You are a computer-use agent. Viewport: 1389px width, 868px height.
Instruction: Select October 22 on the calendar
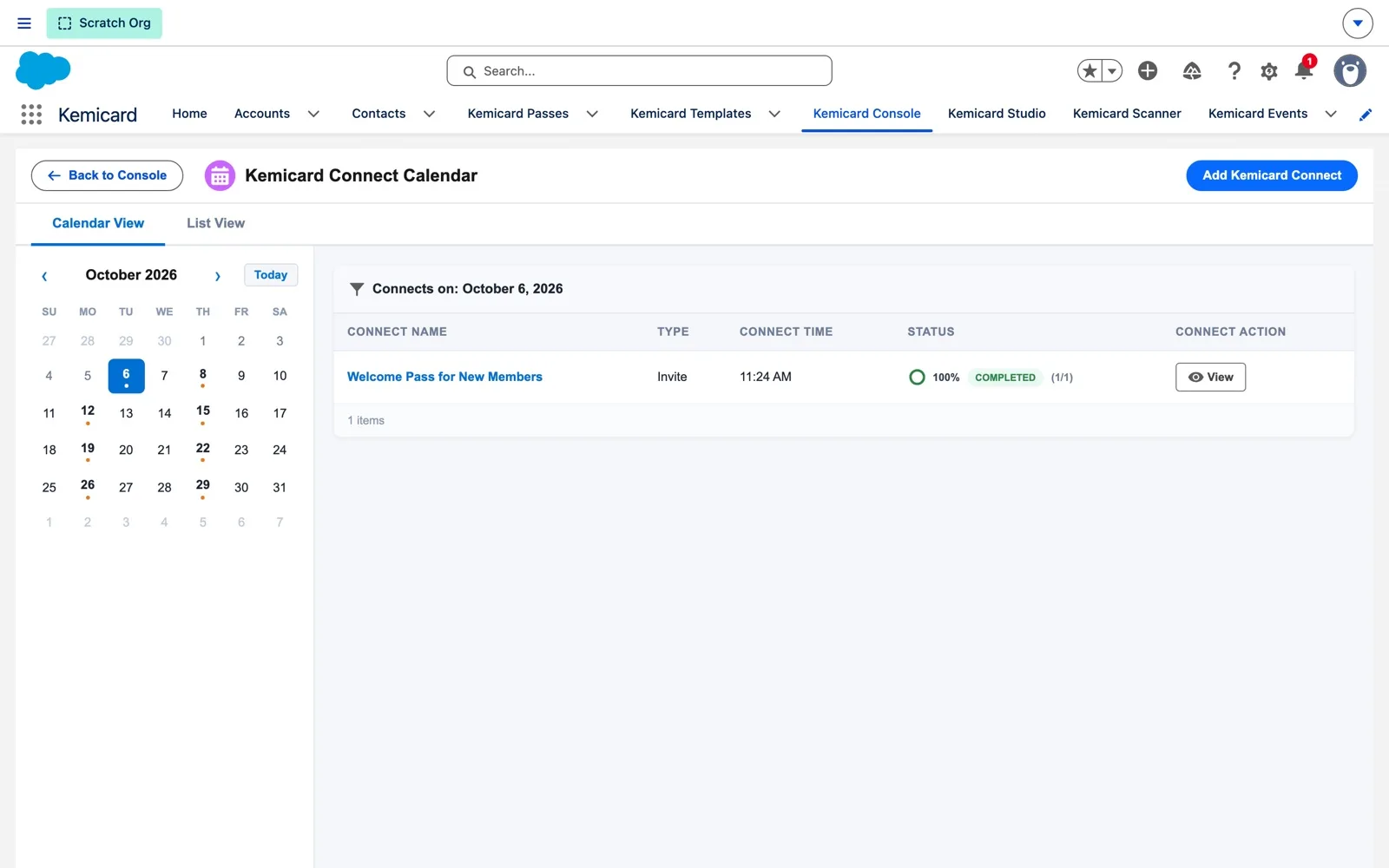(x=202, y=450)
